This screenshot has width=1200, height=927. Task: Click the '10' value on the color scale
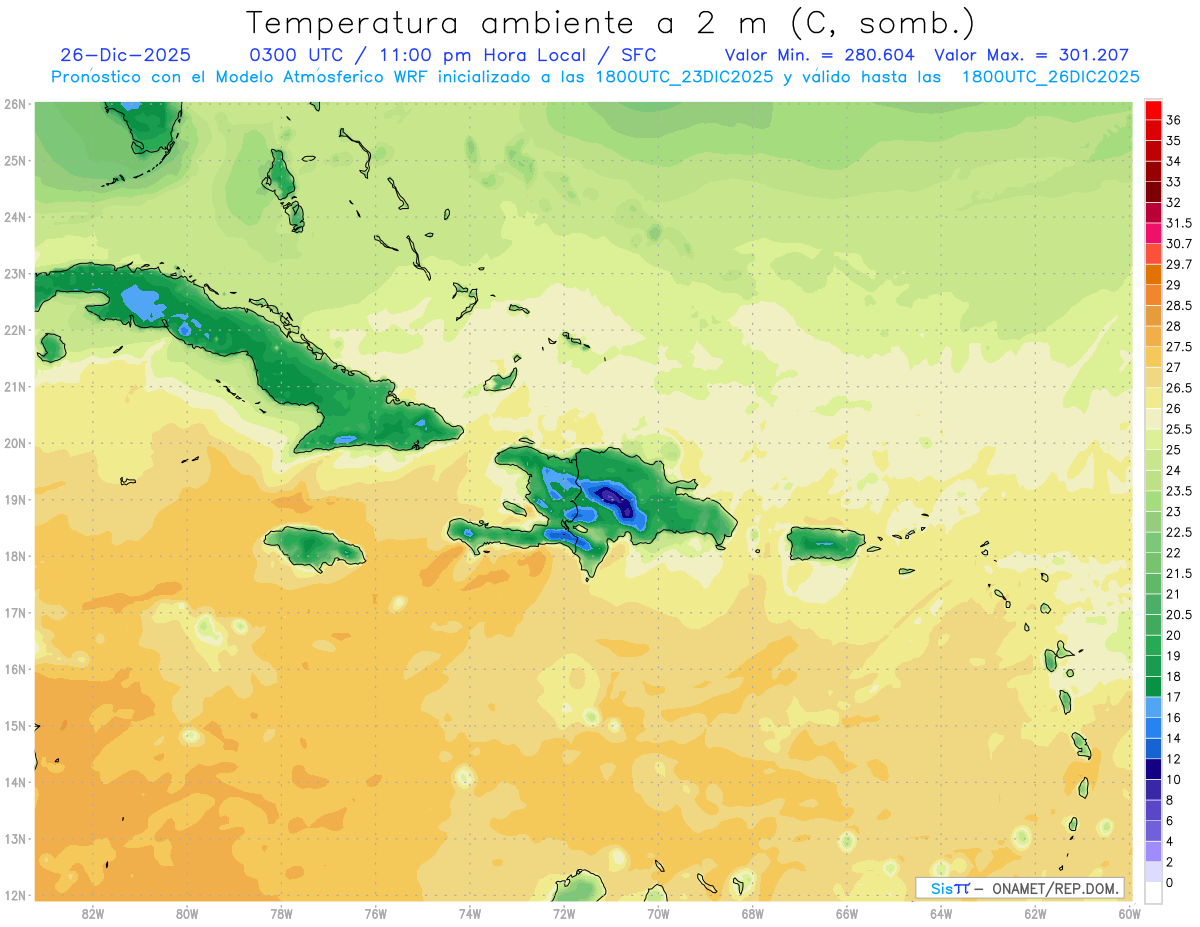pos(1174,779)
